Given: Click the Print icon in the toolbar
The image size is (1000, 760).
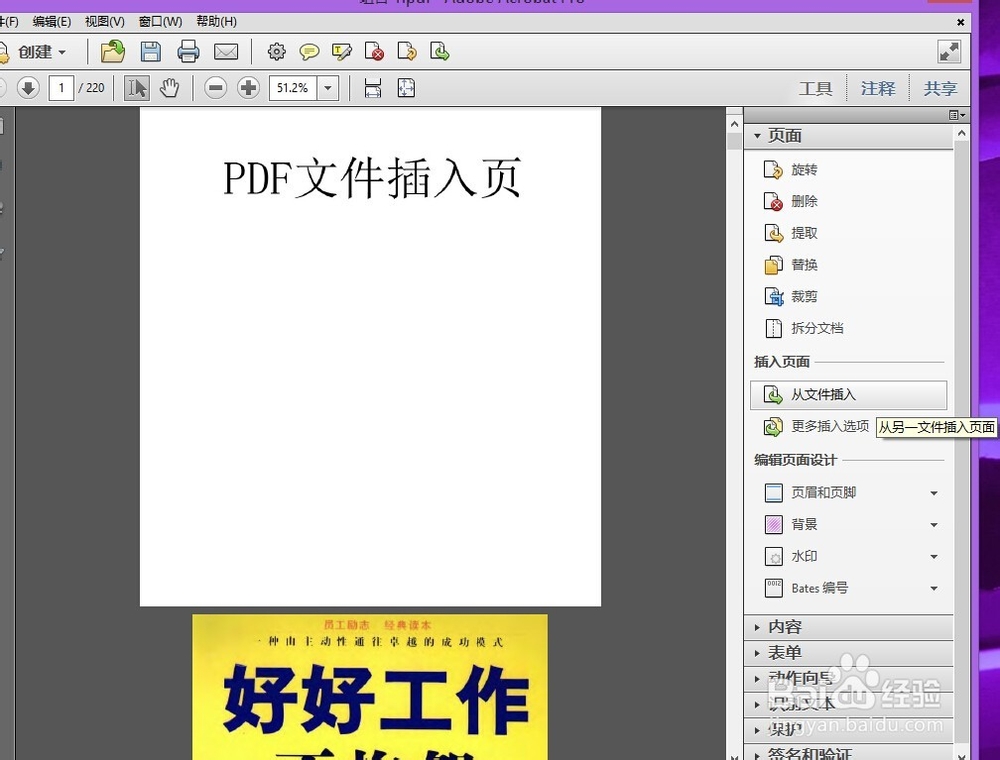Looking at the screenshot, I should point(189,52).
